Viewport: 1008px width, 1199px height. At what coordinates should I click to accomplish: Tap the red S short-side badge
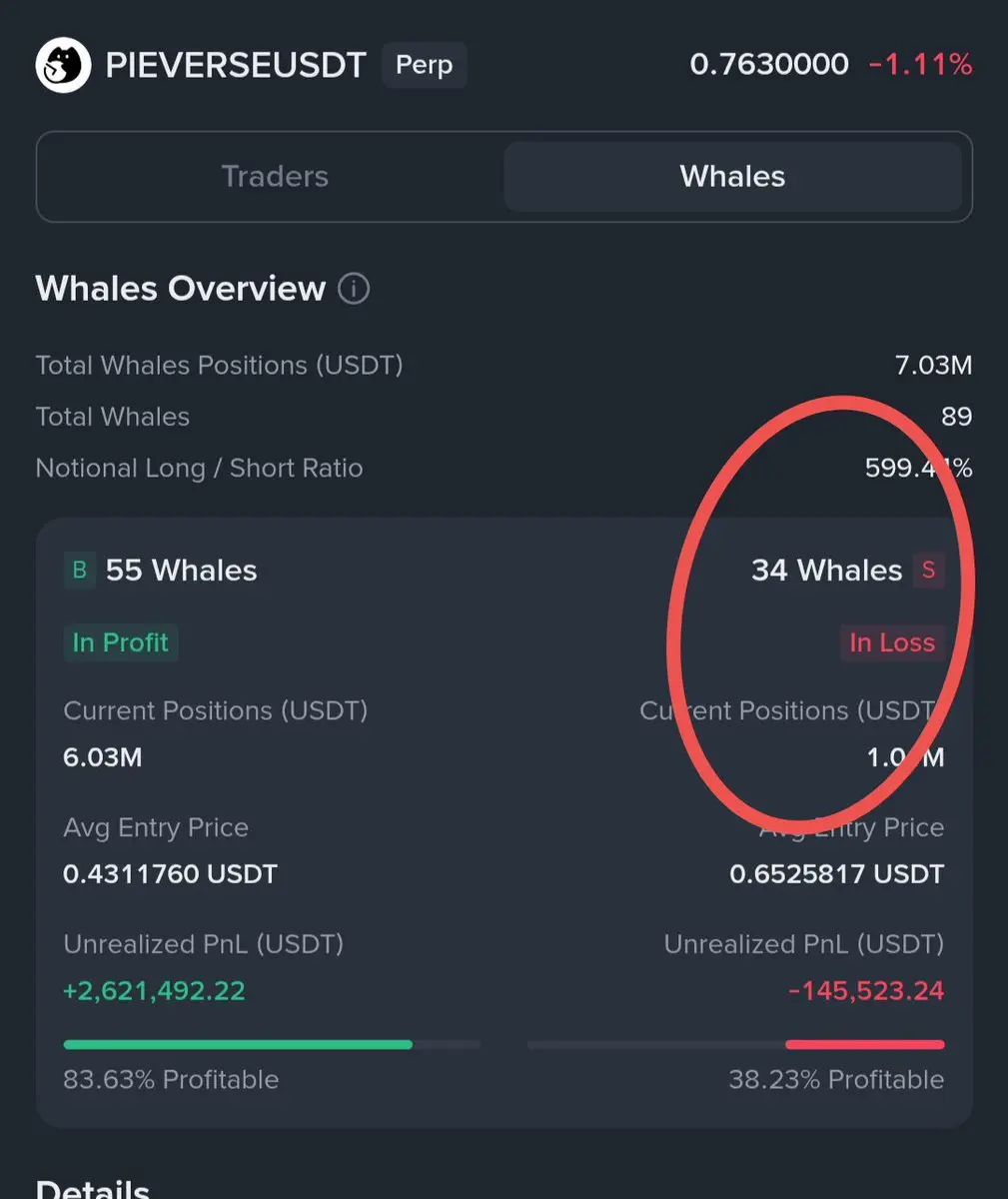928,571
